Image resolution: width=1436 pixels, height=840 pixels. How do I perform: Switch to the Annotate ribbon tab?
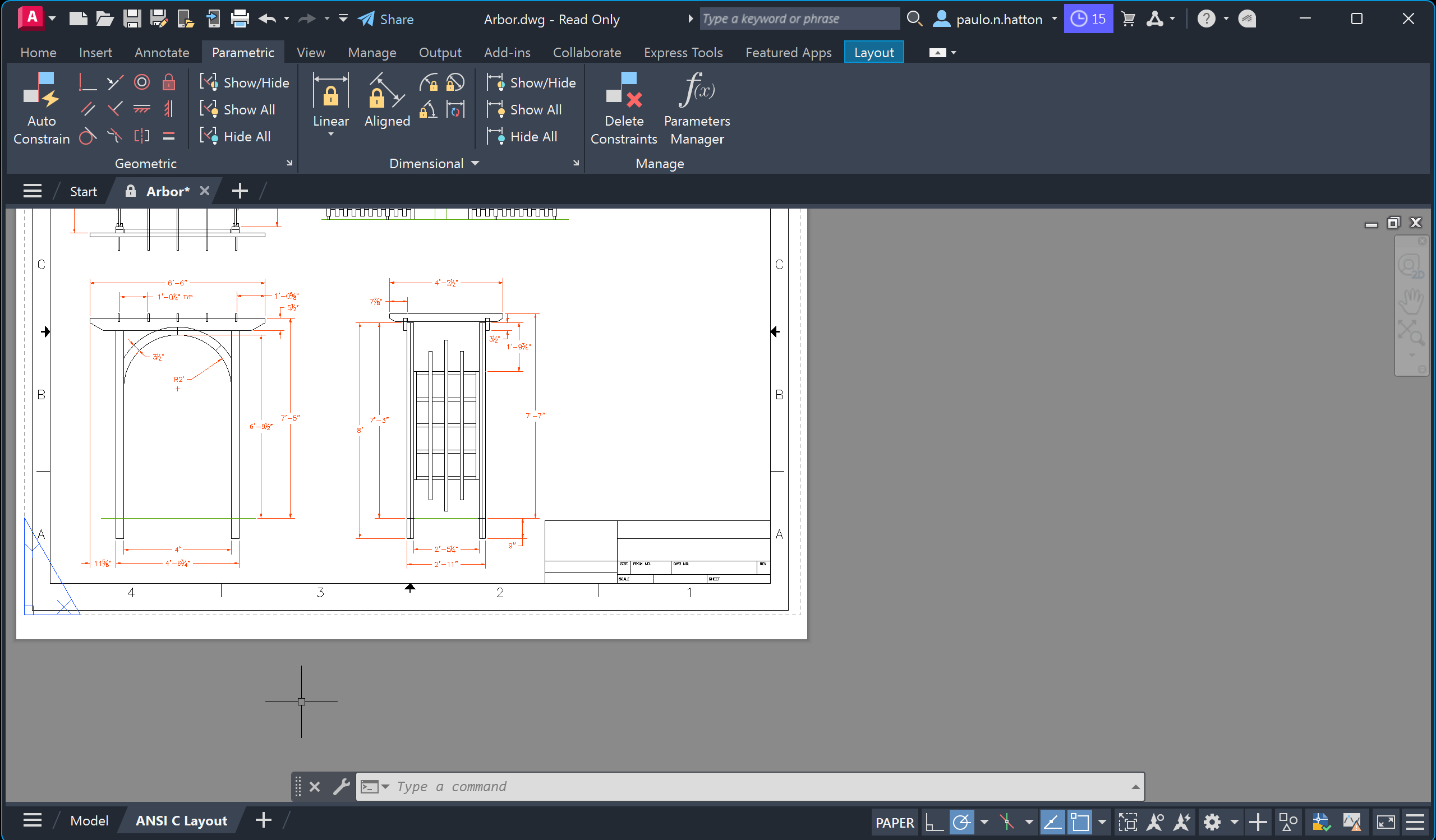point(162,52)
